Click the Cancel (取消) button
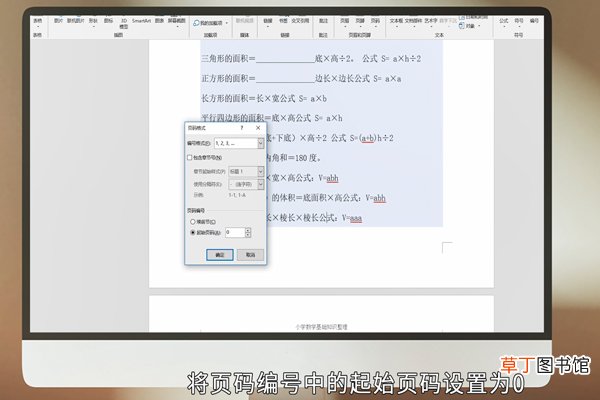Image resolution: width=600 pixels, height=400 pixels. click(x=250, y=255)
